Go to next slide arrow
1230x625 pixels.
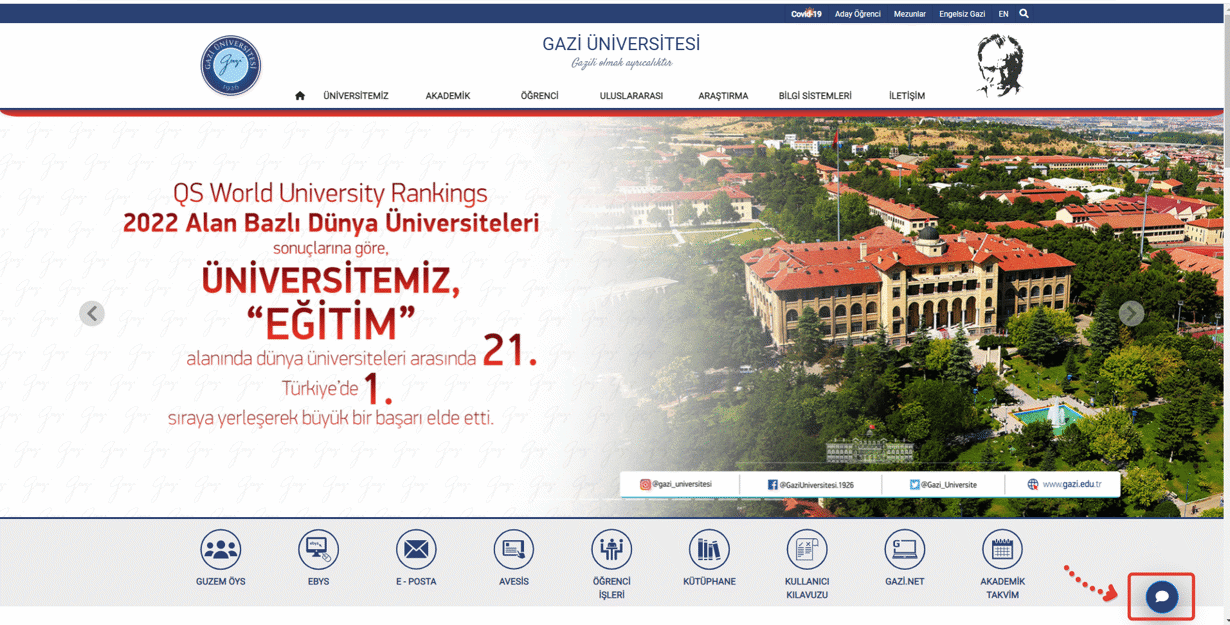point(1131,313)
